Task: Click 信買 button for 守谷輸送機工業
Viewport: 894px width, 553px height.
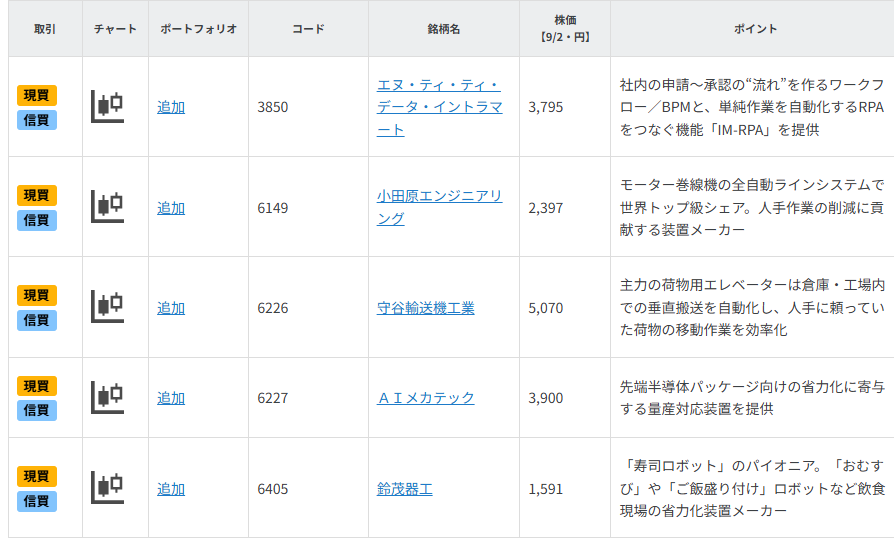Action: click(x=37, y=320)
